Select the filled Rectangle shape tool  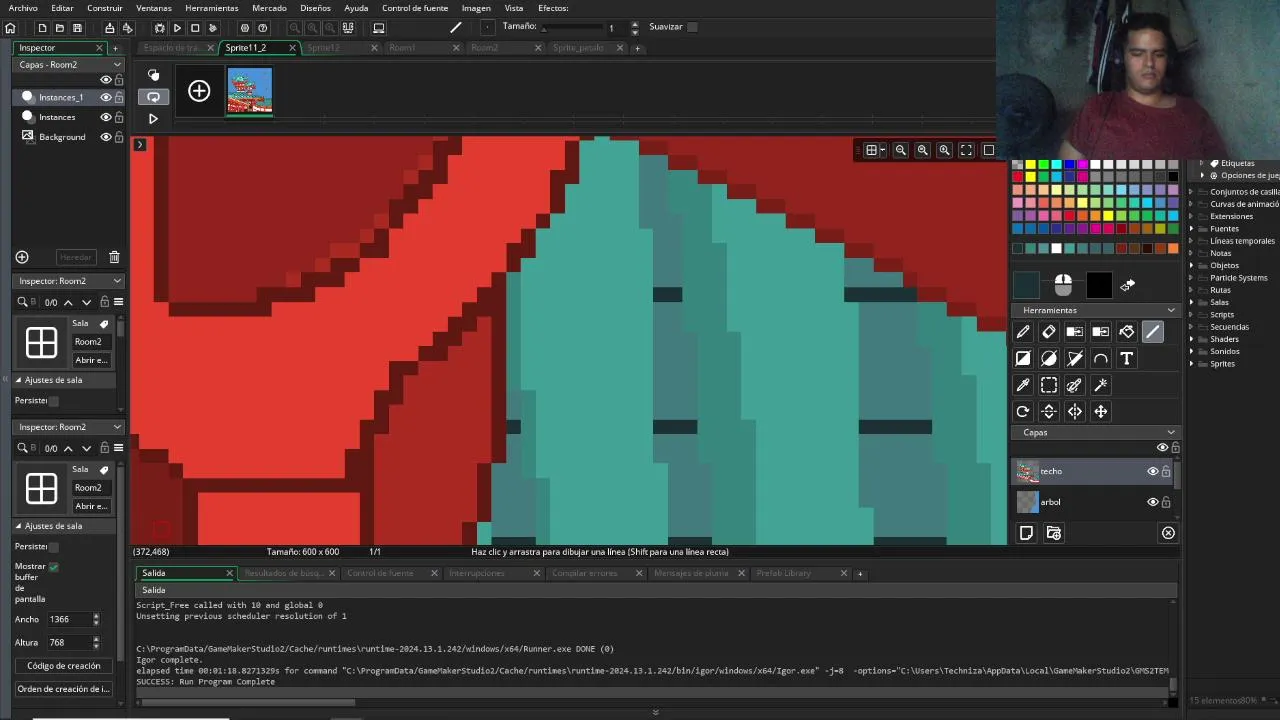coord(1023,358)
